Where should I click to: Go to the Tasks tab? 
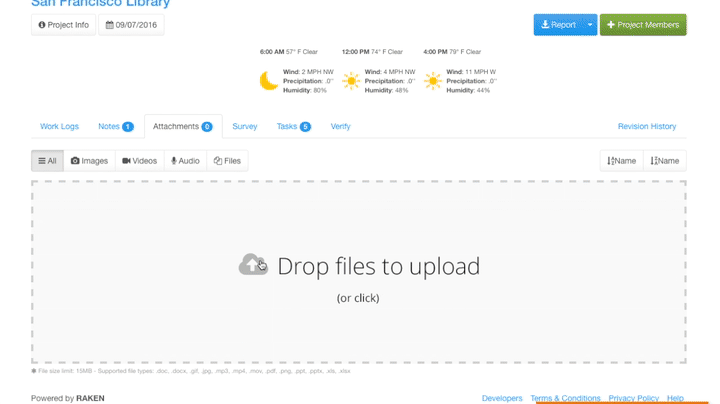pyautogui.click(x=293, y=127)
